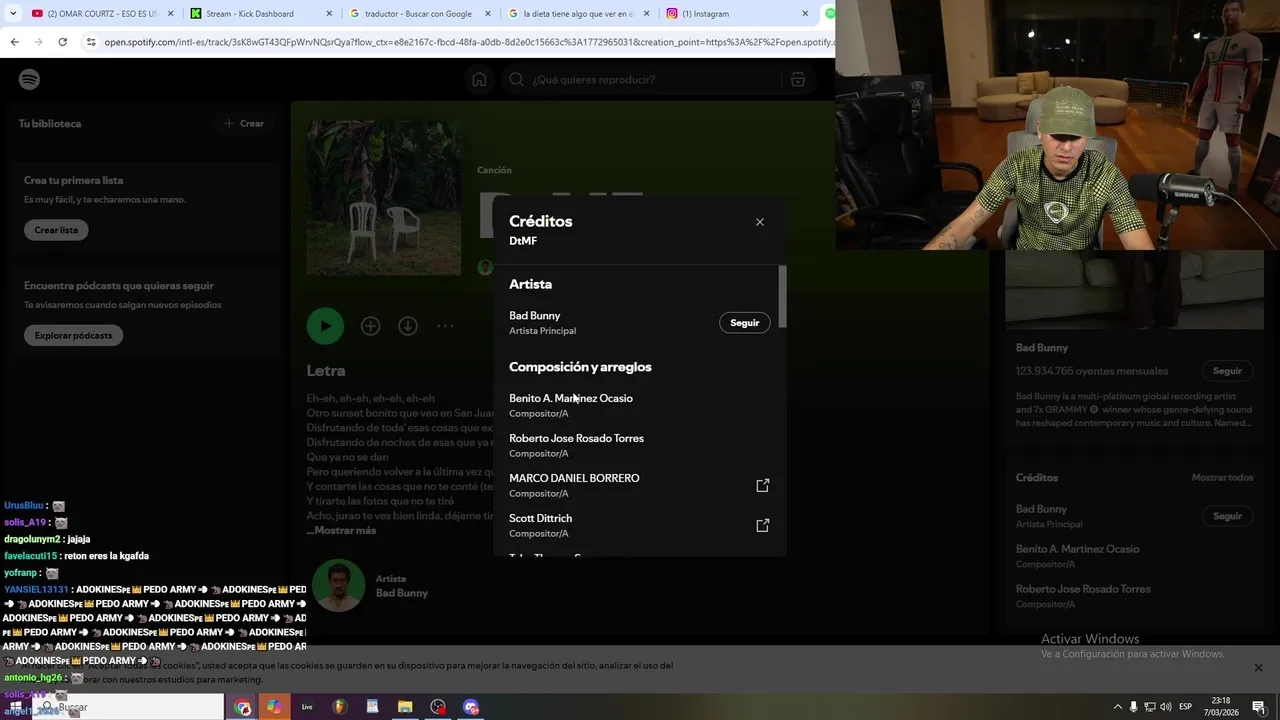Viewport: 1280px width, 720px height.
Task: Close the traductor Google tab
Action: (487, 14)
